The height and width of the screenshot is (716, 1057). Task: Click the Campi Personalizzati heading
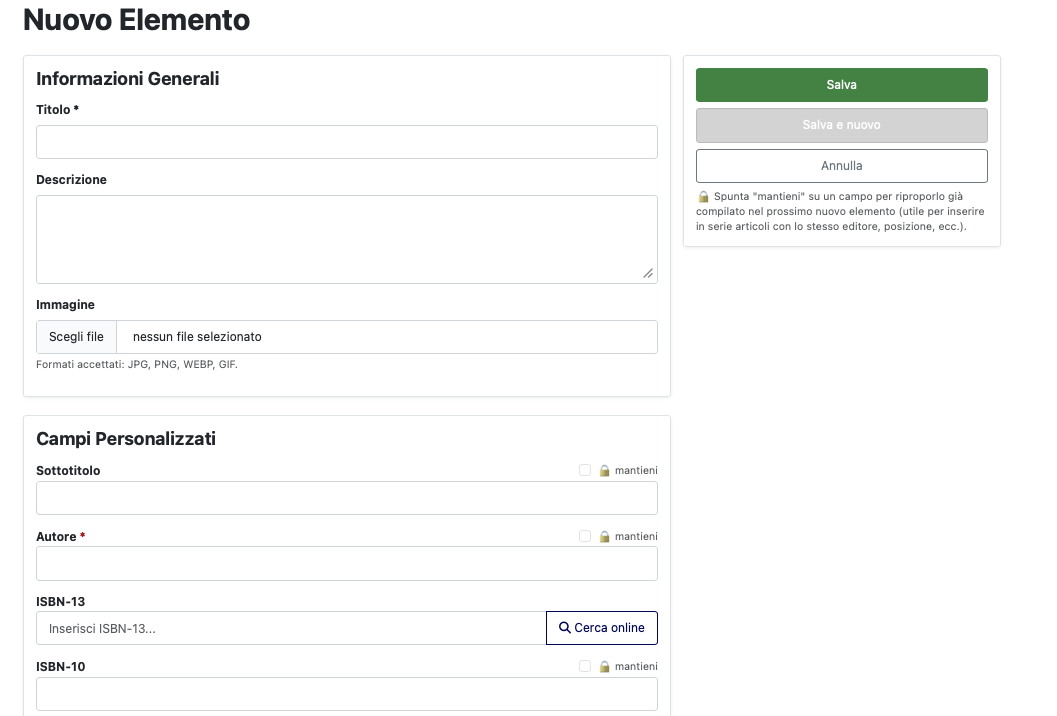tap(126, 439)
